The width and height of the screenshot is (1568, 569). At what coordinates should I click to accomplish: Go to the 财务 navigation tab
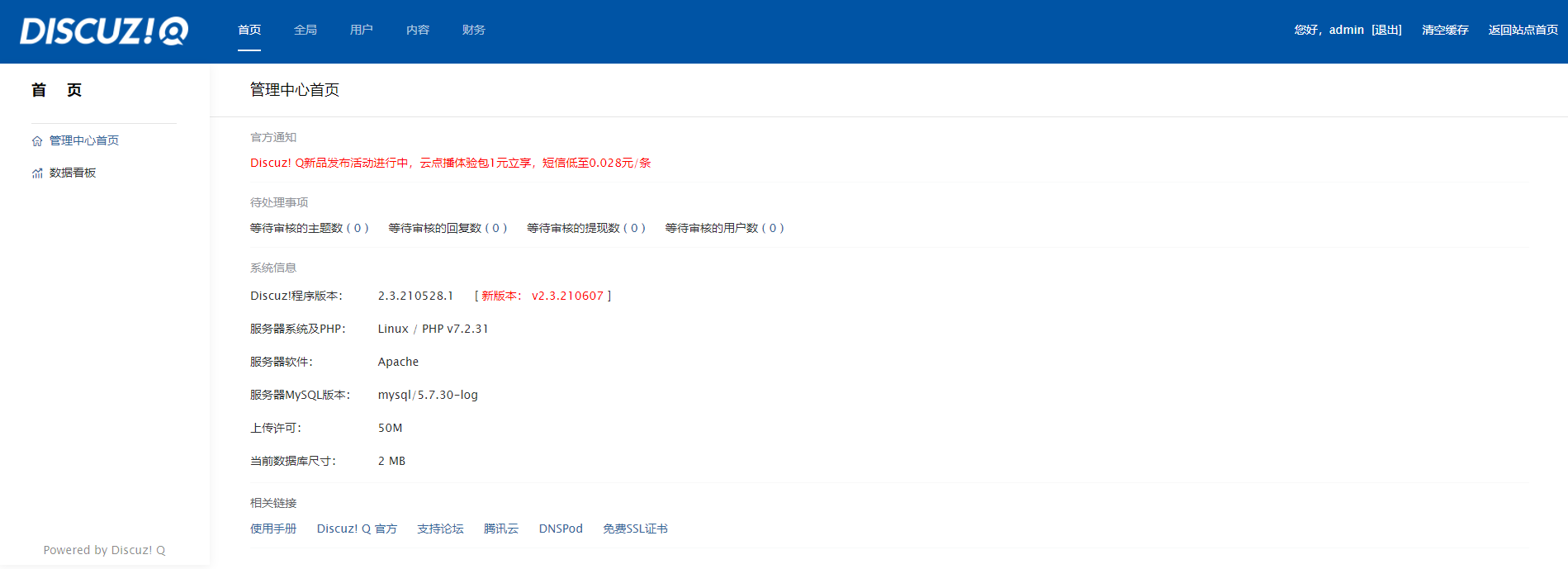pyautogui.click(x=474, y=30)
